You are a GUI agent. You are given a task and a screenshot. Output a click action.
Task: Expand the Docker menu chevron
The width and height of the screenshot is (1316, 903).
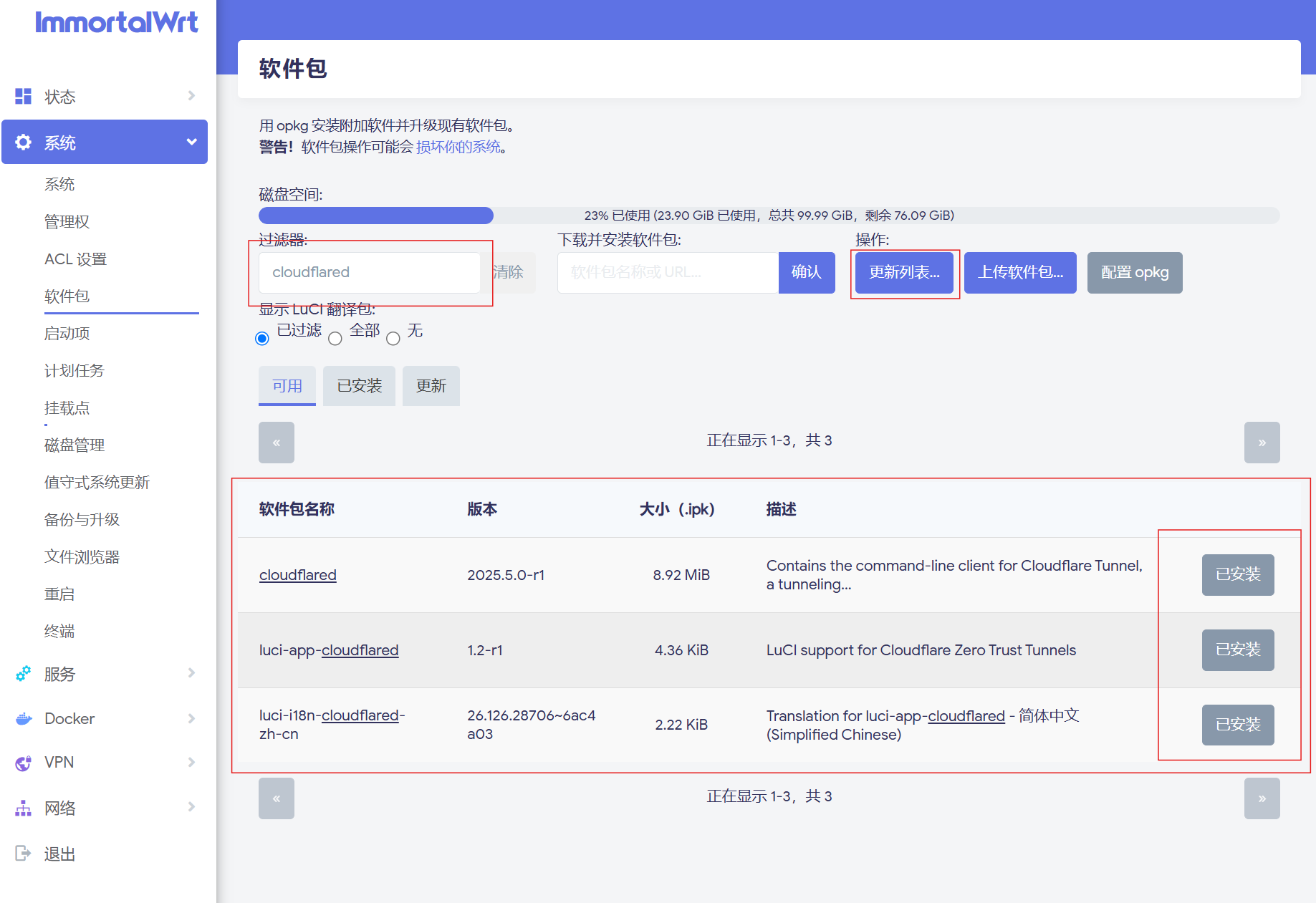pos(191,718)
